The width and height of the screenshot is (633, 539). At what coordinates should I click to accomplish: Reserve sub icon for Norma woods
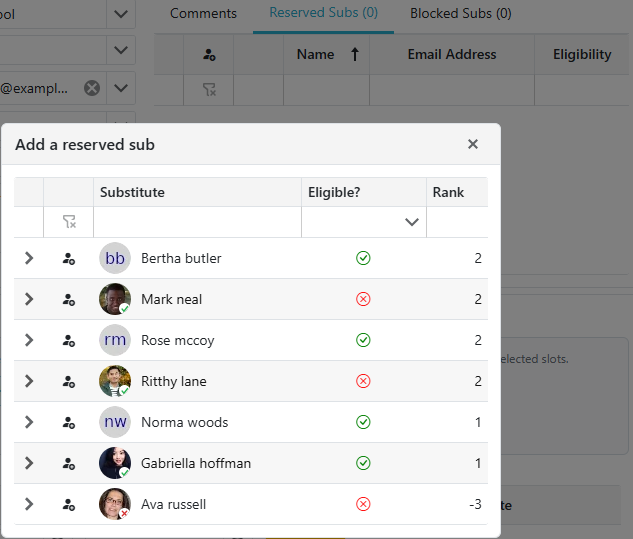click(x=69, y=423)
